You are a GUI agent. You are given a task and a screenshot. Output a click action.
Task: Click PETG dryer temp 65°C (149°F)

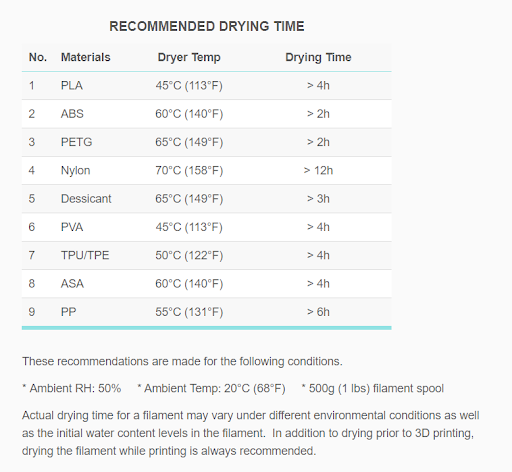[x=189, y=142]
